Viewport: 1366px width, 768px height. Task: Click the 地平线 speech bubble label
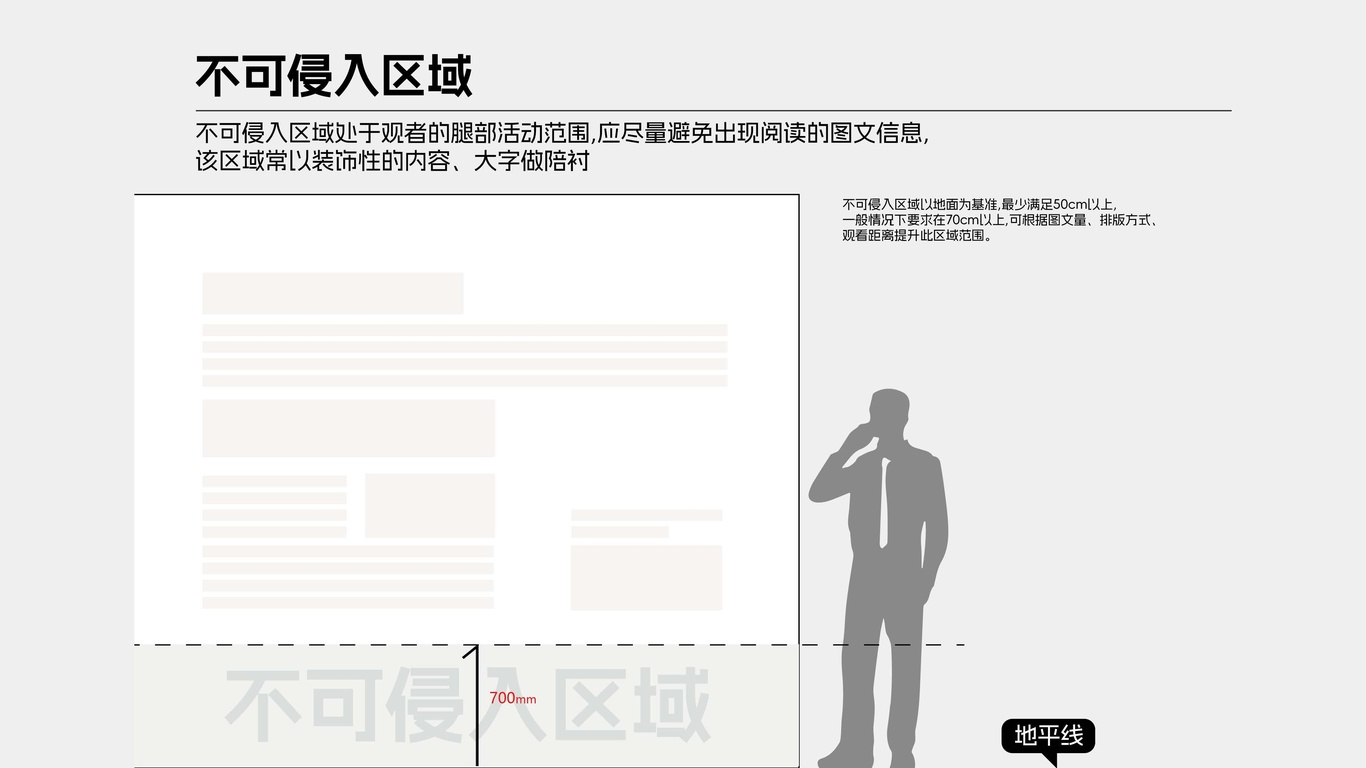(1048, 737)
